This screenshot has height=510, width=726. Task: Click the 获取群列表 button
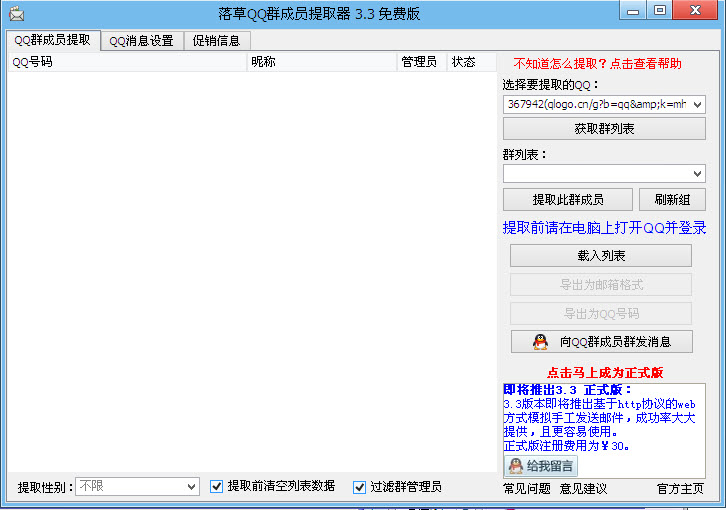click(604, 128)
